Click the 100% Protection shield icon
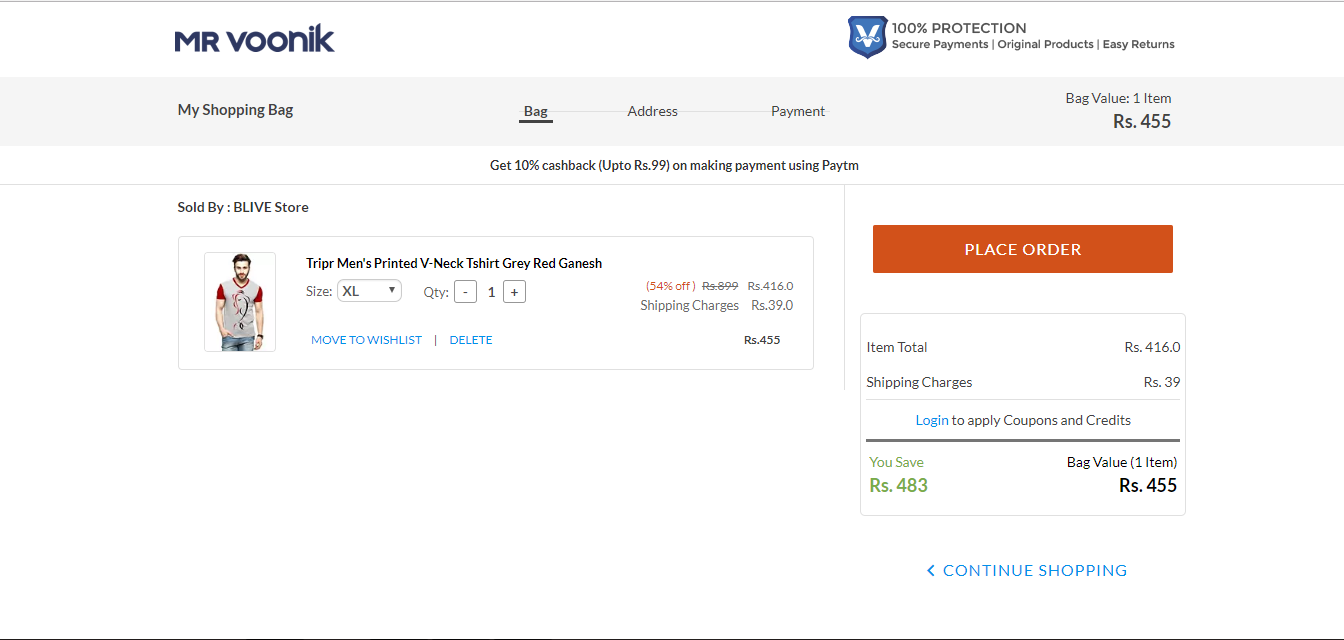The height and width of the screenshot is (640, 1344). tap(867, 36)
